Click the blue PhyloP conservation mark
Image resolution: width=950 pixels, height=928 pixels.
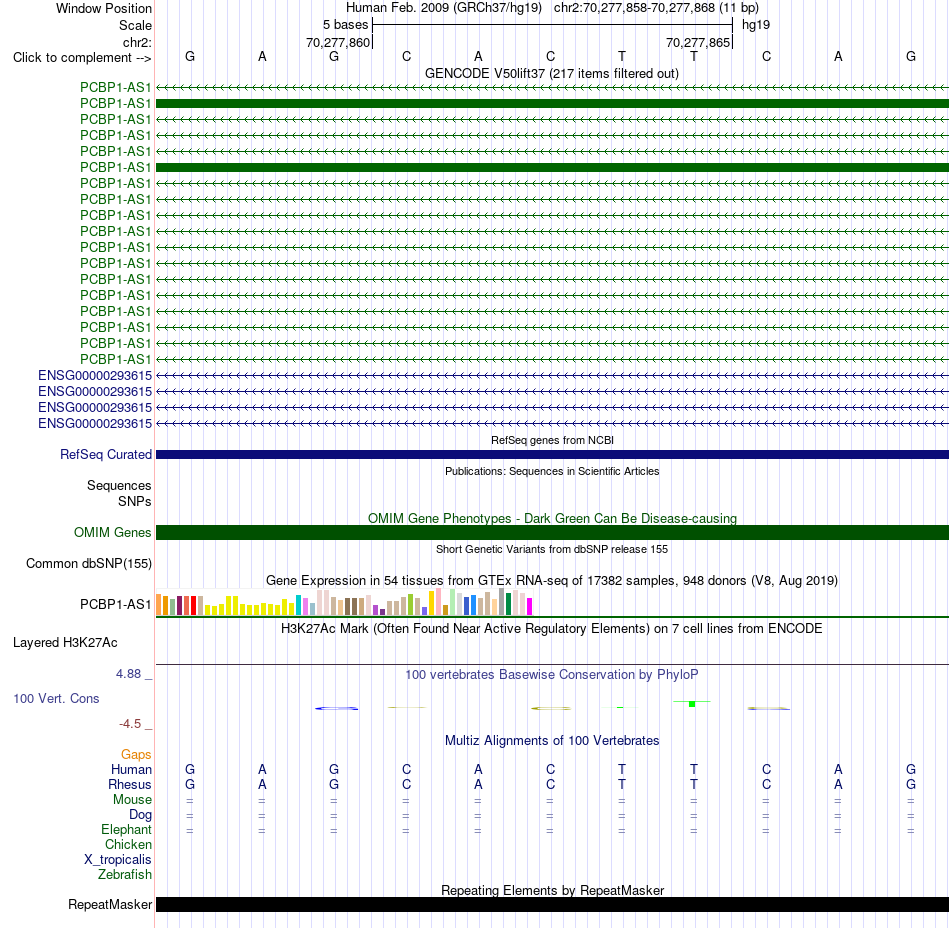click(x=336, y=708)
